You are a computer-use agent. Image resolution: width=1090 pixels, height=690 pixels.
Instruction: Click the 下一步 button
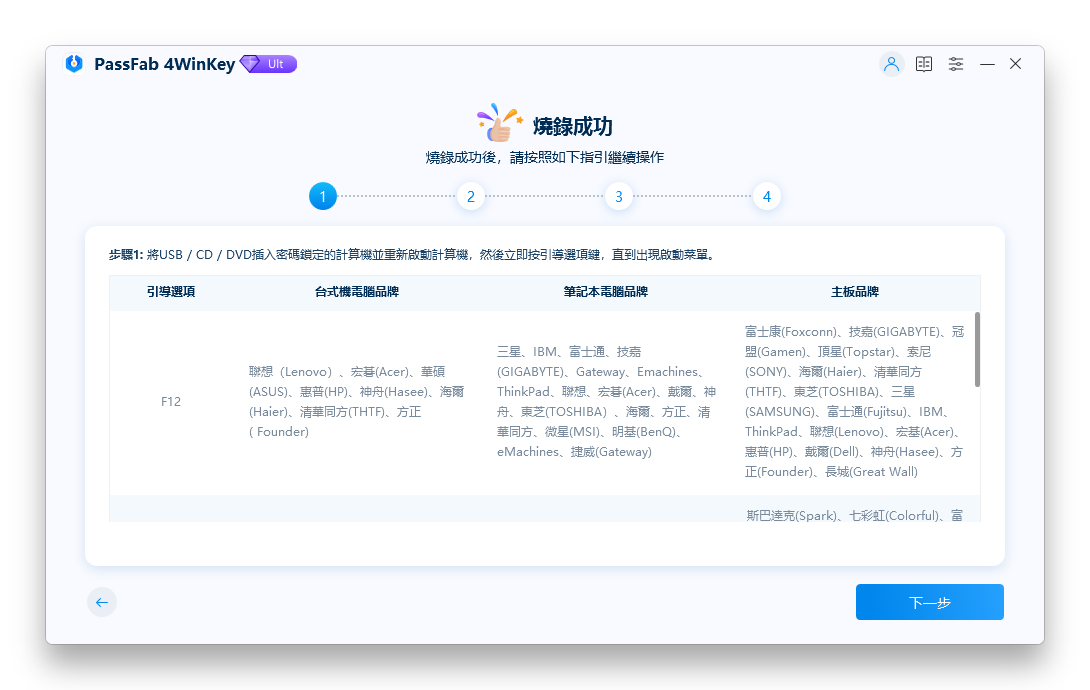pos(929,602)
